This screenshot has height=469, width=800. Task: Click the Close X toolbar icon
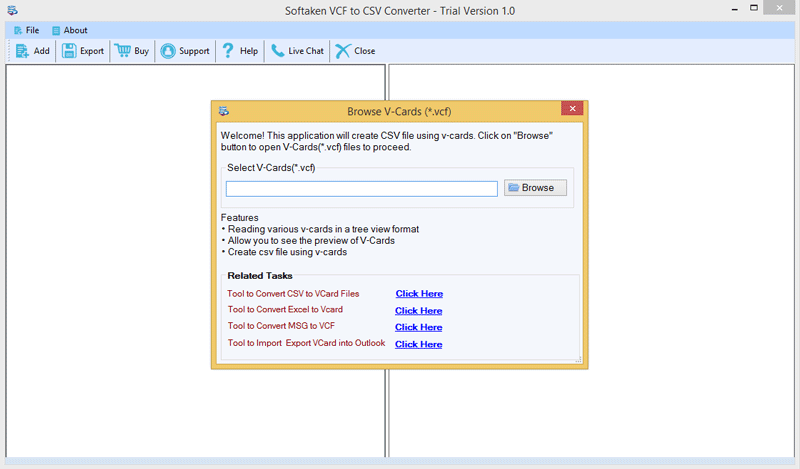pos(343,51)
